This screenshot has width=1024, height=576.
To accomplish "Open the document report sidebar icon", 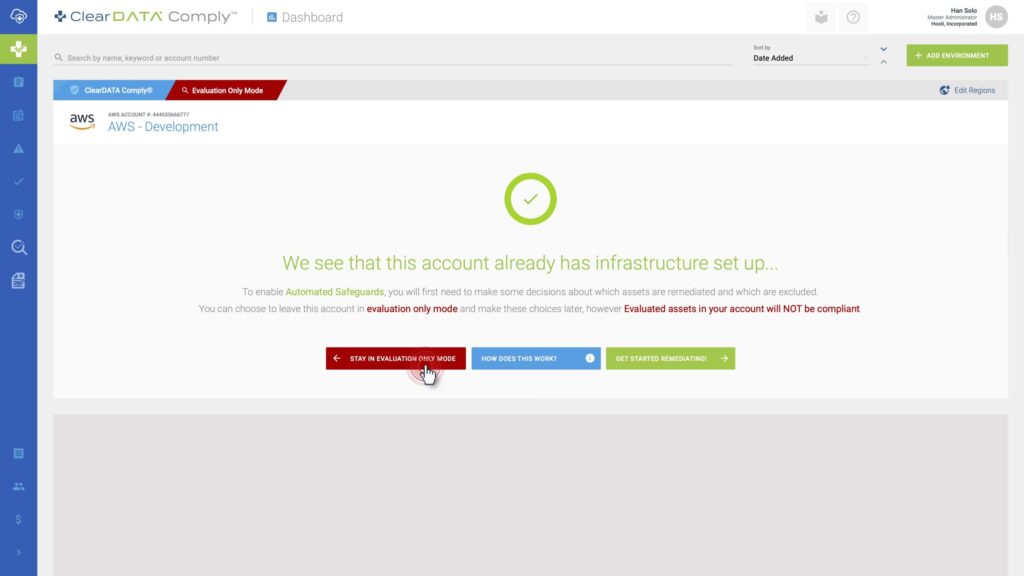I will tap(18, 281).
